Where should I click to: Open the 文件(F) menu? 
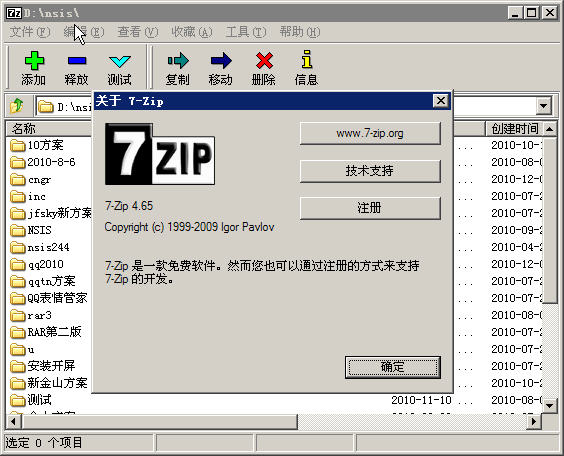[x=29, y=32]
